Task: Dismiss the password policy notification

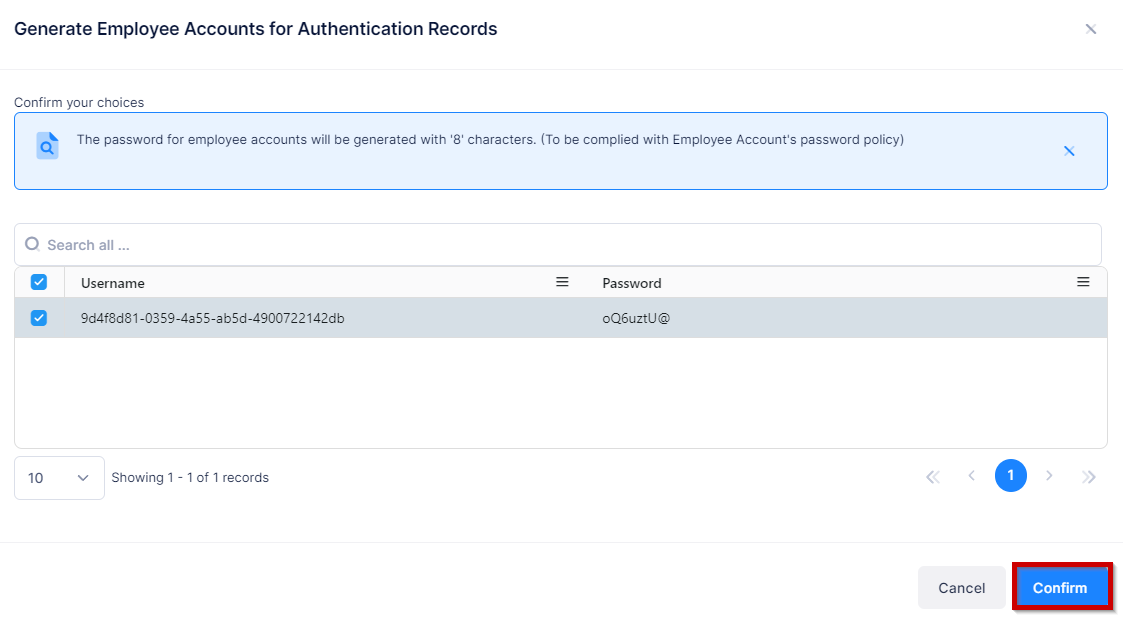Action: tap(1069, 151)
